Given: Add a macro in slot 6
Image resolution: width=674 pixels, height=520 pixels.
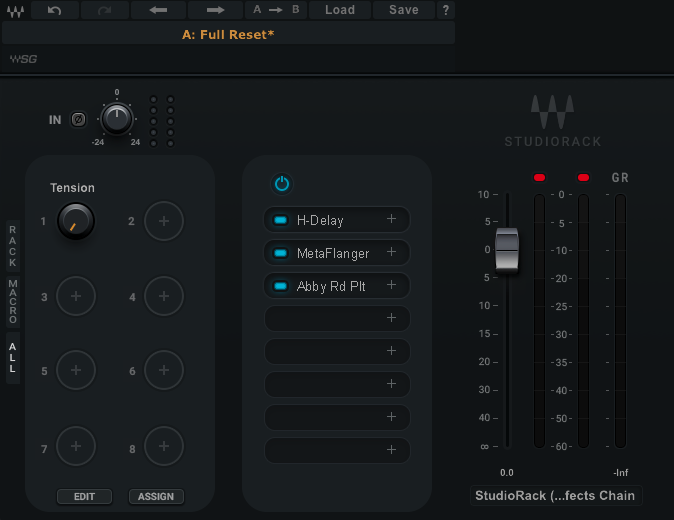Looking at the screenshot, I should point(164,370).
